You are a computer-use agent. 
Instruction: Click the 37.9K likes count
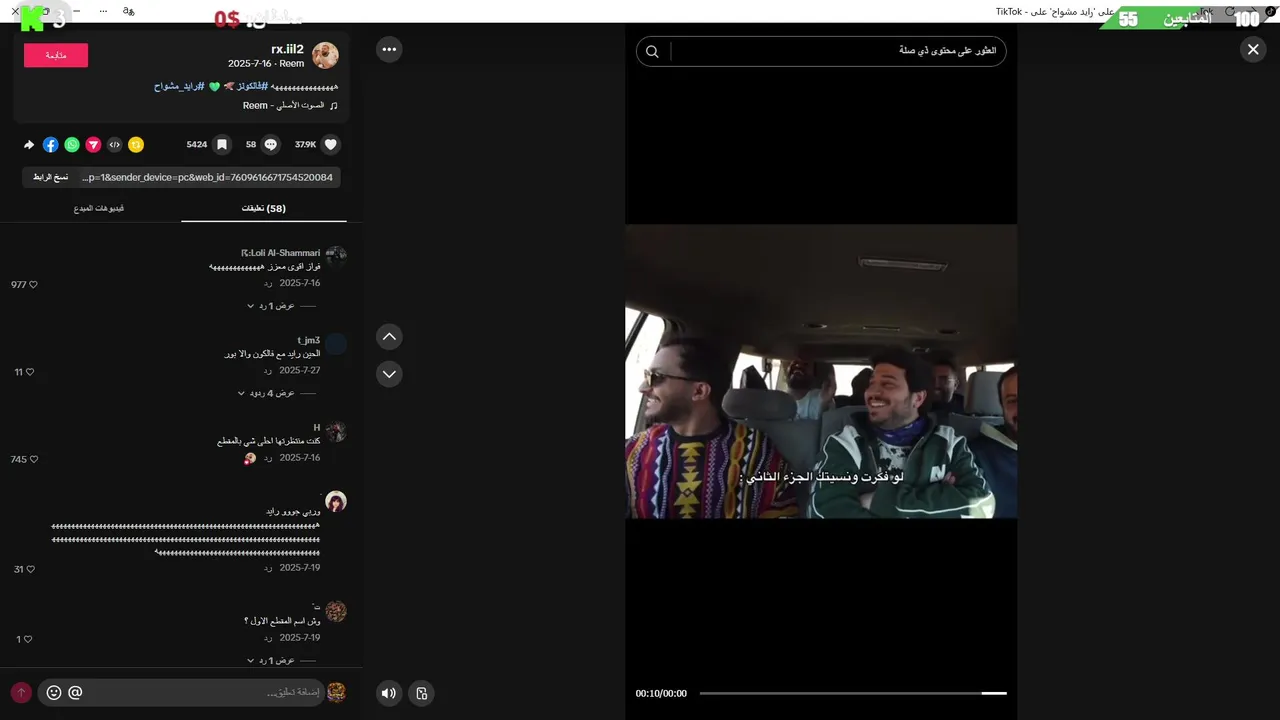[x=305, y=145]
